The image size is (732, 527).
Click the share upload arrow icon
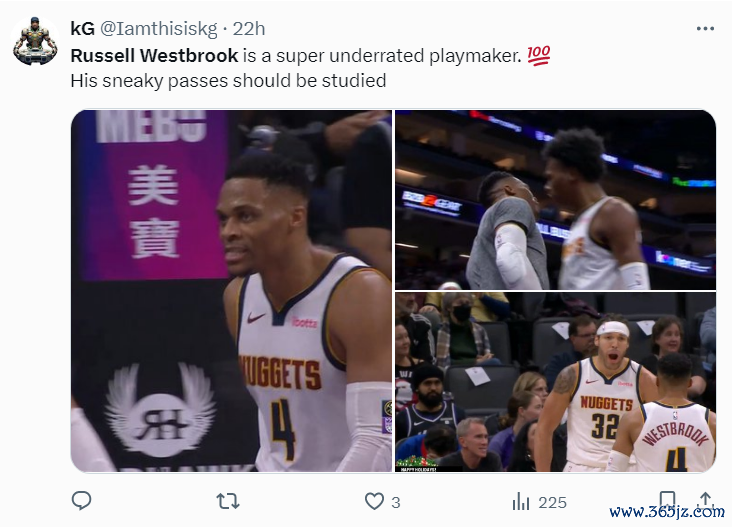click(705, 499)
